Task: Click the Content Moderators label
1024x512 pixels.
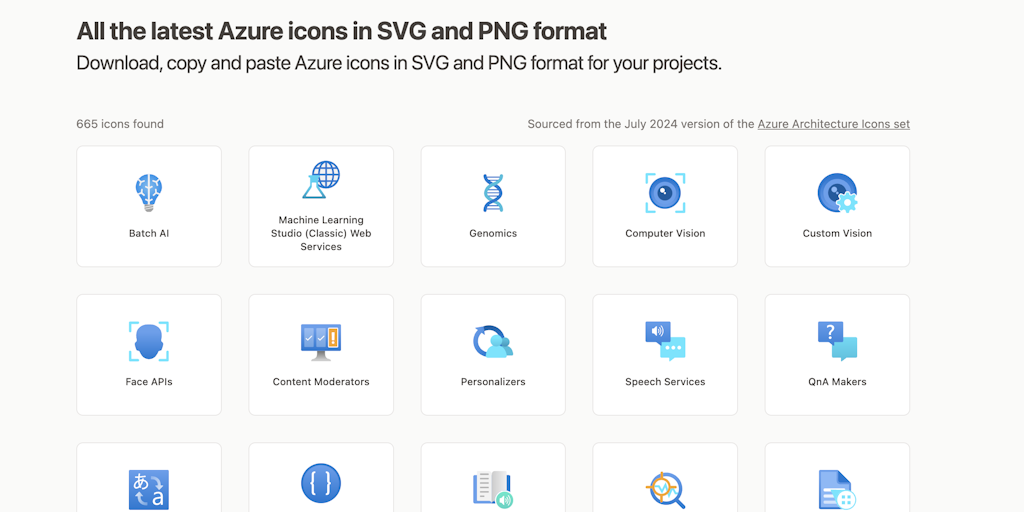Action: [321, 381]
